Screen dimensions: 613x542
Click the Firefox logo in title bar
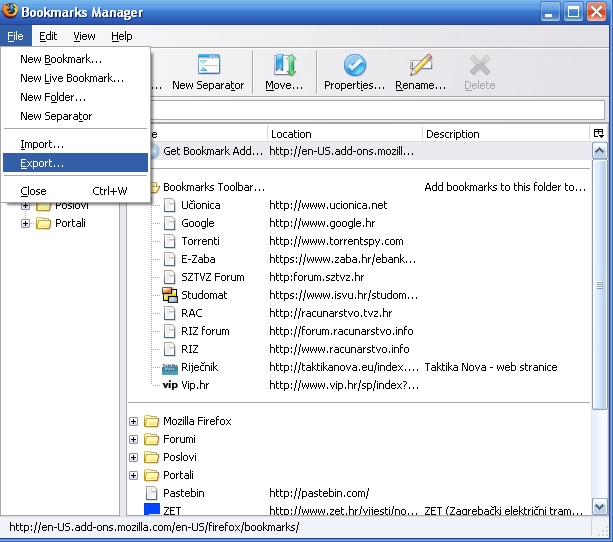click(9, 10)
